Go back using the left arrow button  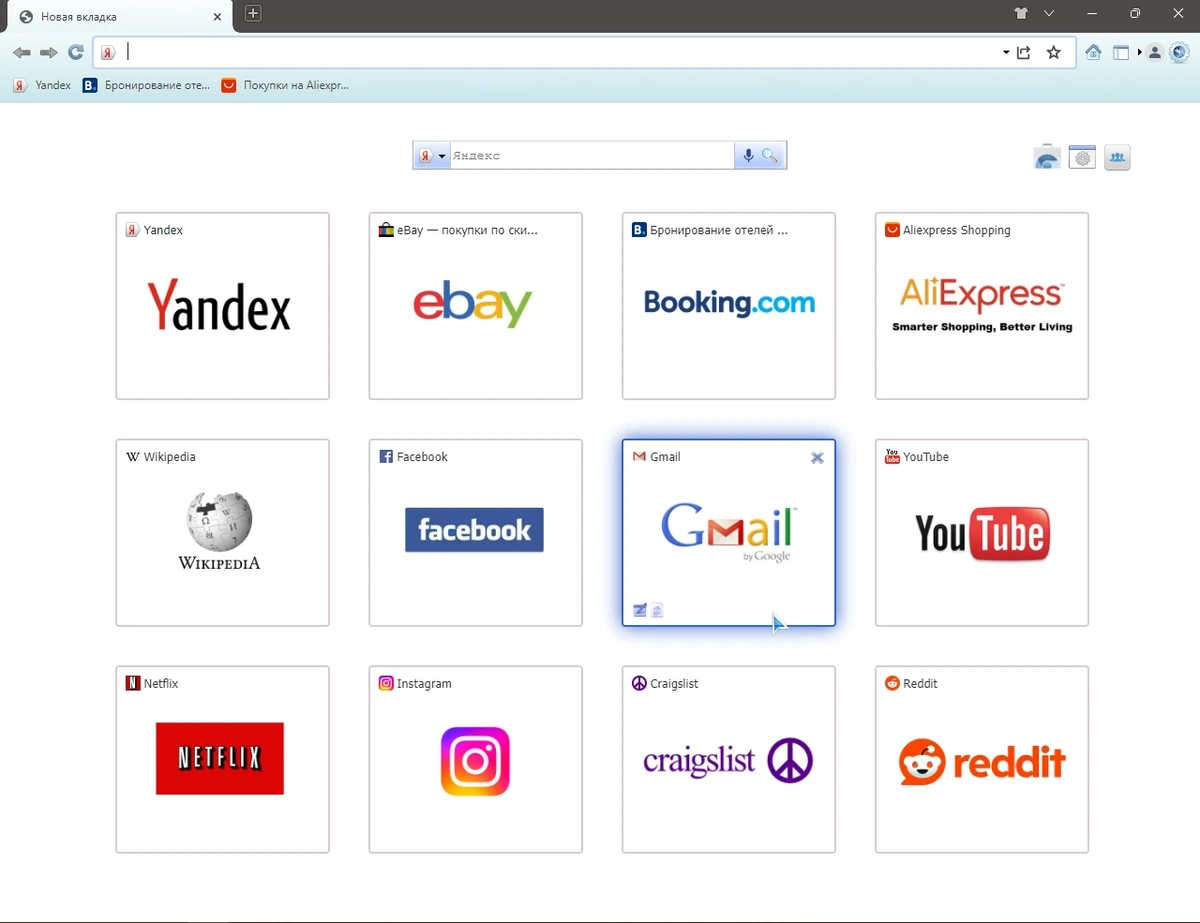(x=21, y=53)
